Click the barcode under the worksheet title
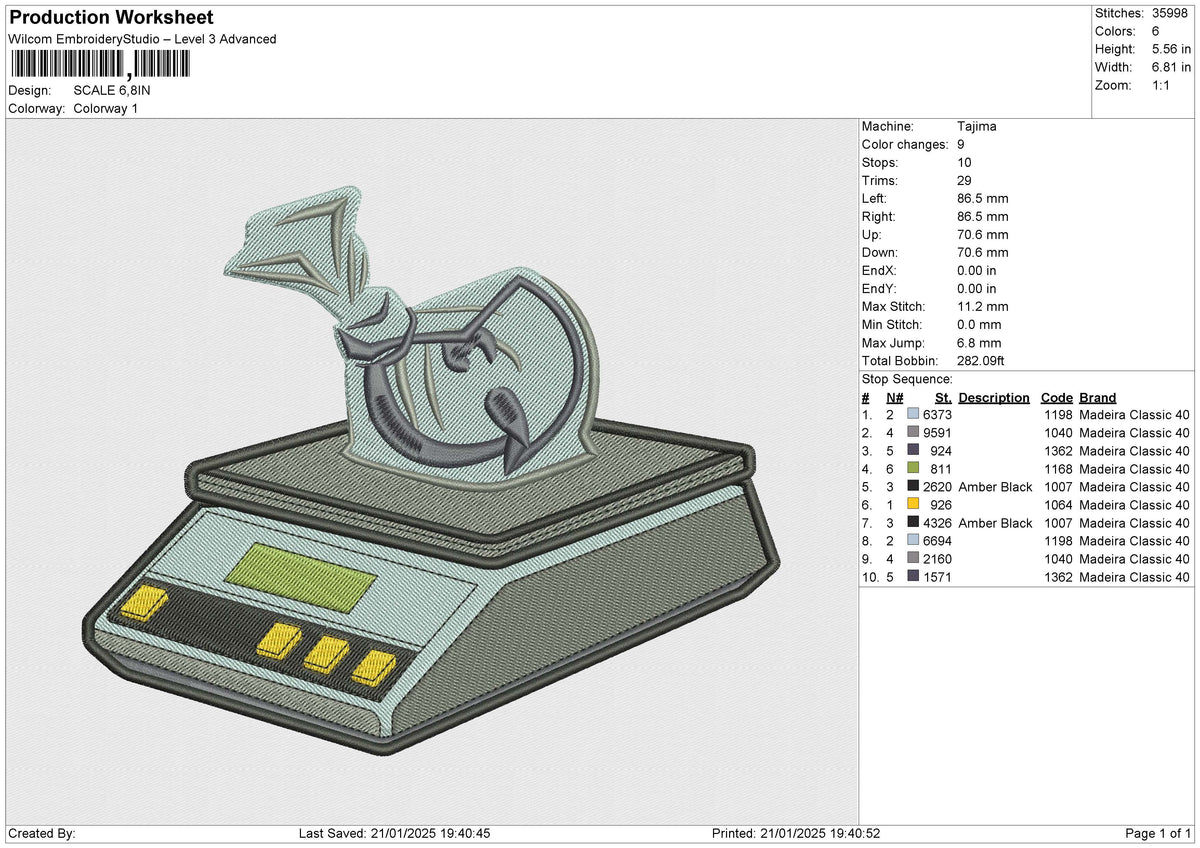 (100, 65)
